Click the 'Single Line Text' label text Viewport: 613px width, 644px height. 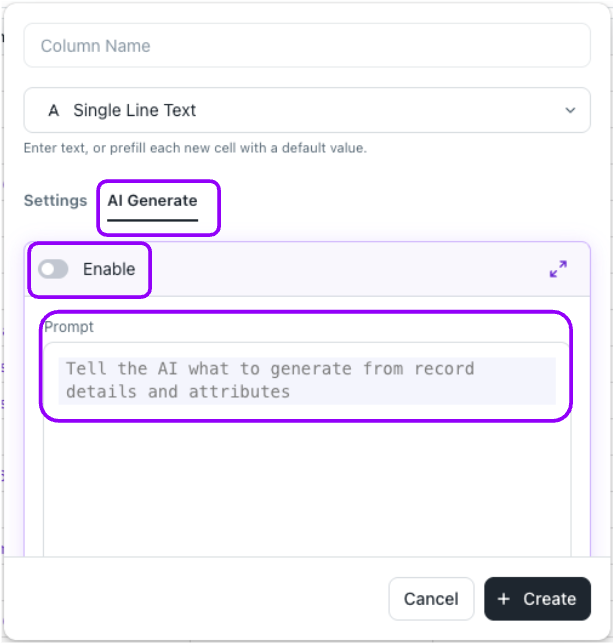[x=135, y=110]
